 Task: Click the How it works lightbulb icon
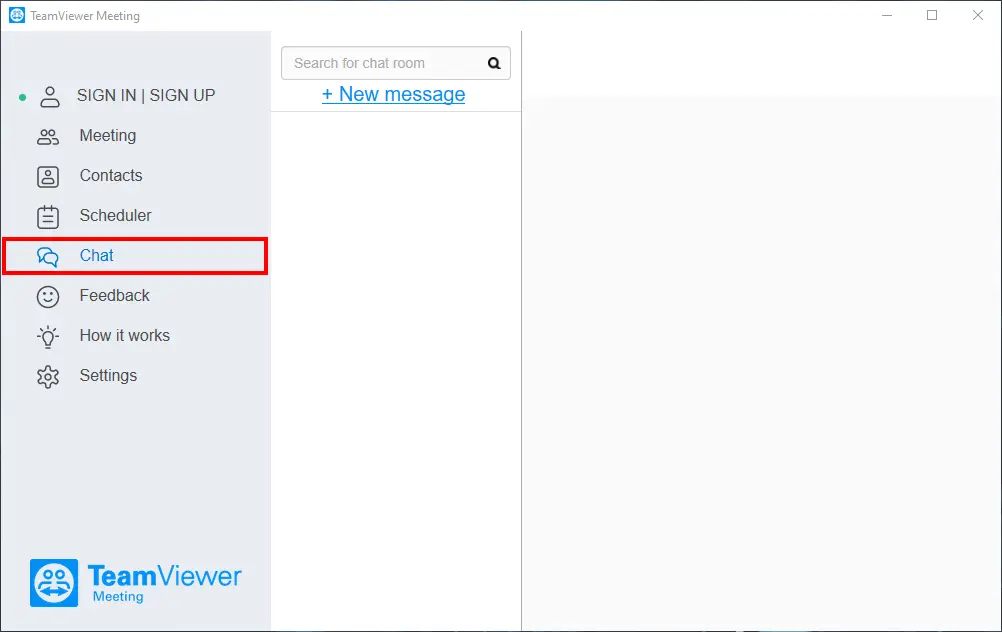pos(48,337)
